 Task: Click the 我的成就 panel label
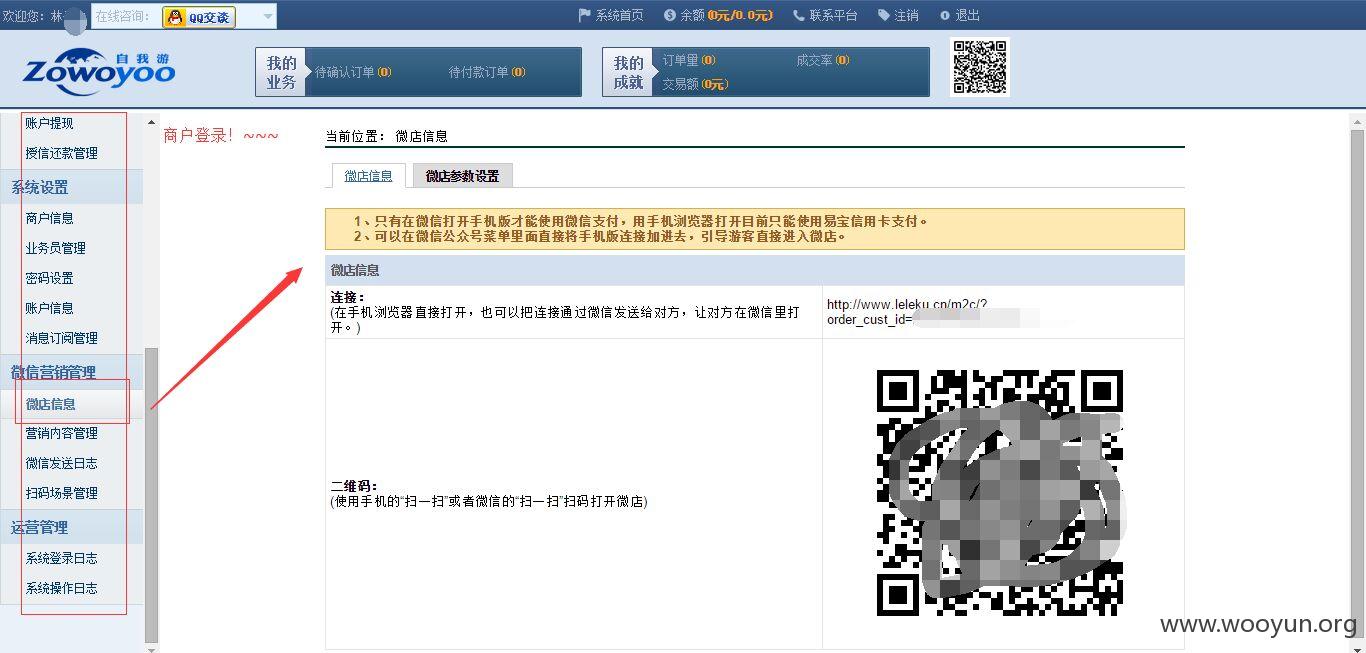coord(628,72)
